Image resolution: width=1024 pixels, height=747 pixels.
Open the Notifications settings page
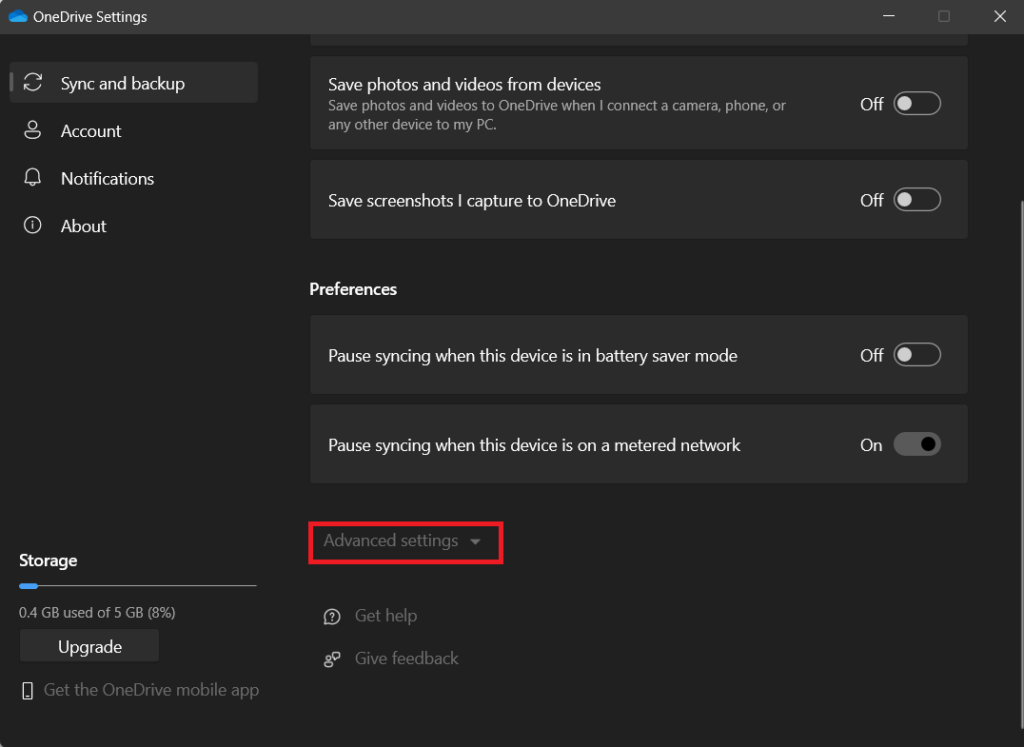click(107, 178)
